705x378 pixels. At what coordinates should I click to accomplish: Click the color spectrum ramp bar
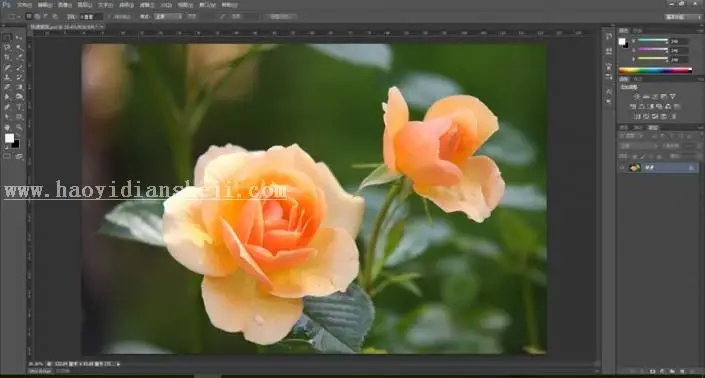coord(655,70)
